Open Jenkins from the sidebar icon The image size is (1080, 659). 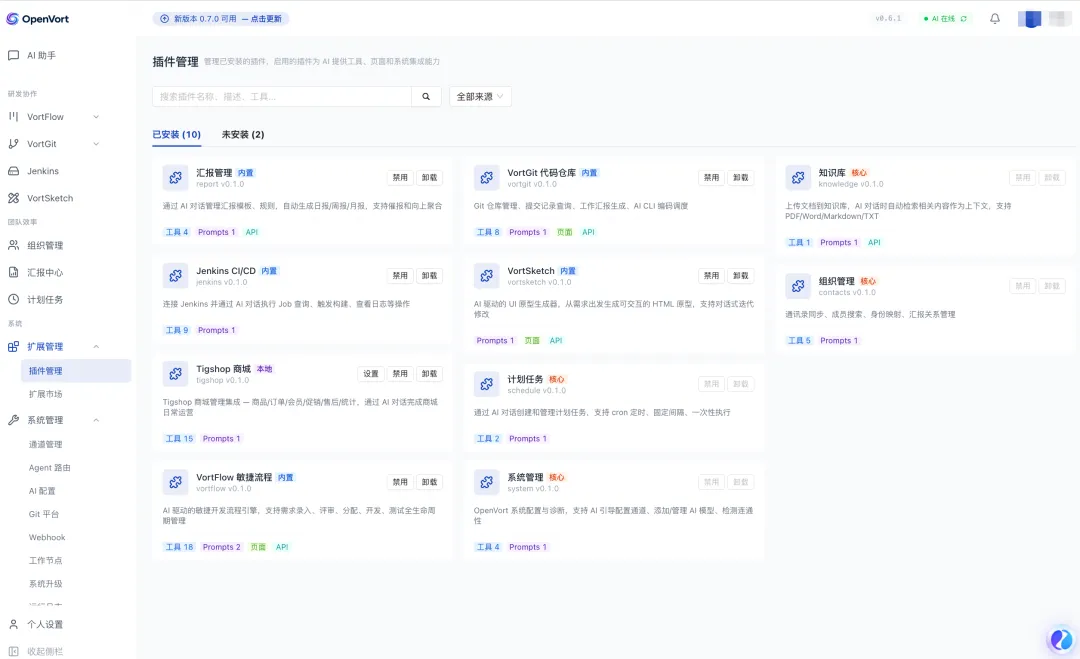click(13, 171)
